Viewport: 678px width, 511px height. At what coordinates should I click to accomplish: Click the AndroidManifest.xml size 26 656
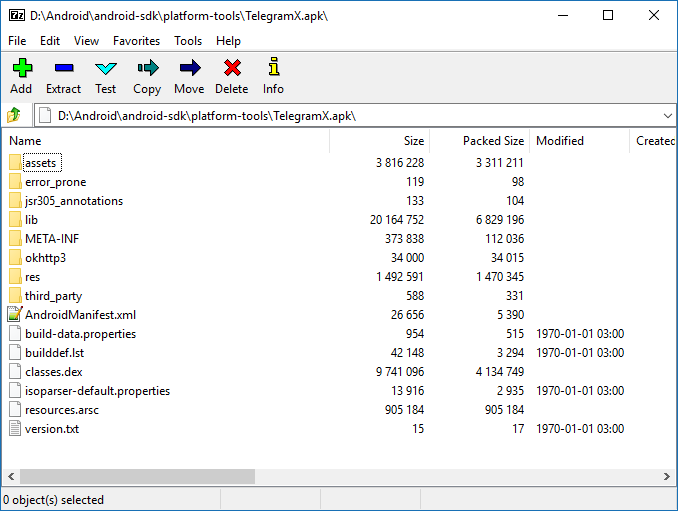(407, 315)
